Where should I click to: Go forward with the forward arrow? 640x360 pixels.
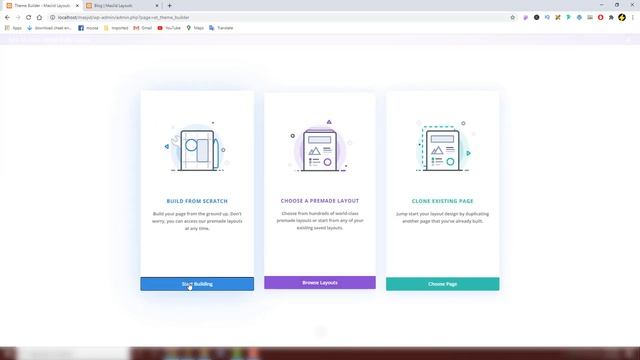(x=18, y=18)
